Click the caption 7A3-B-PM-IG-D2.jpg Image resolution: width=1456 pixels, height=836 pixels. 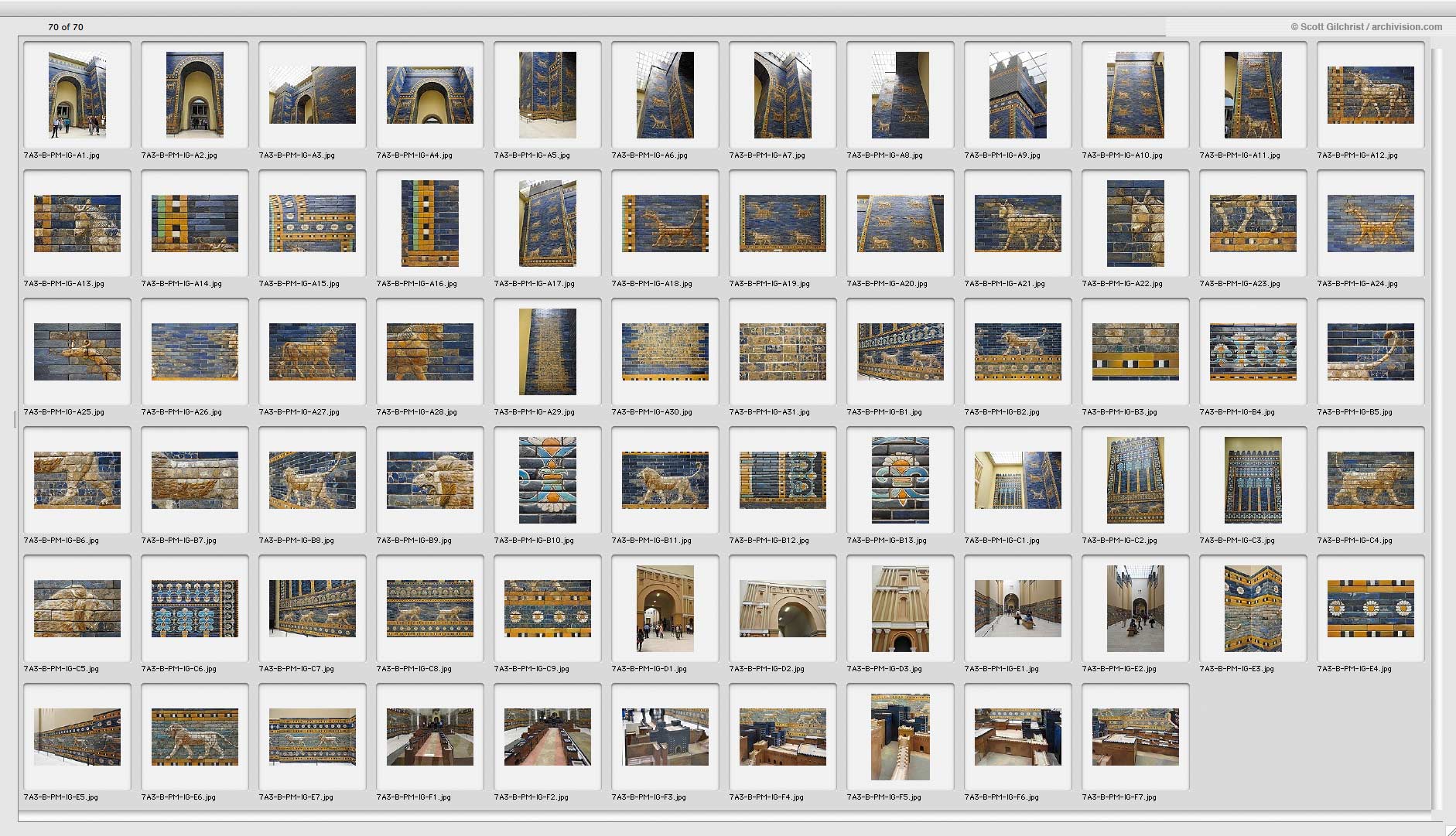(767, 669)
